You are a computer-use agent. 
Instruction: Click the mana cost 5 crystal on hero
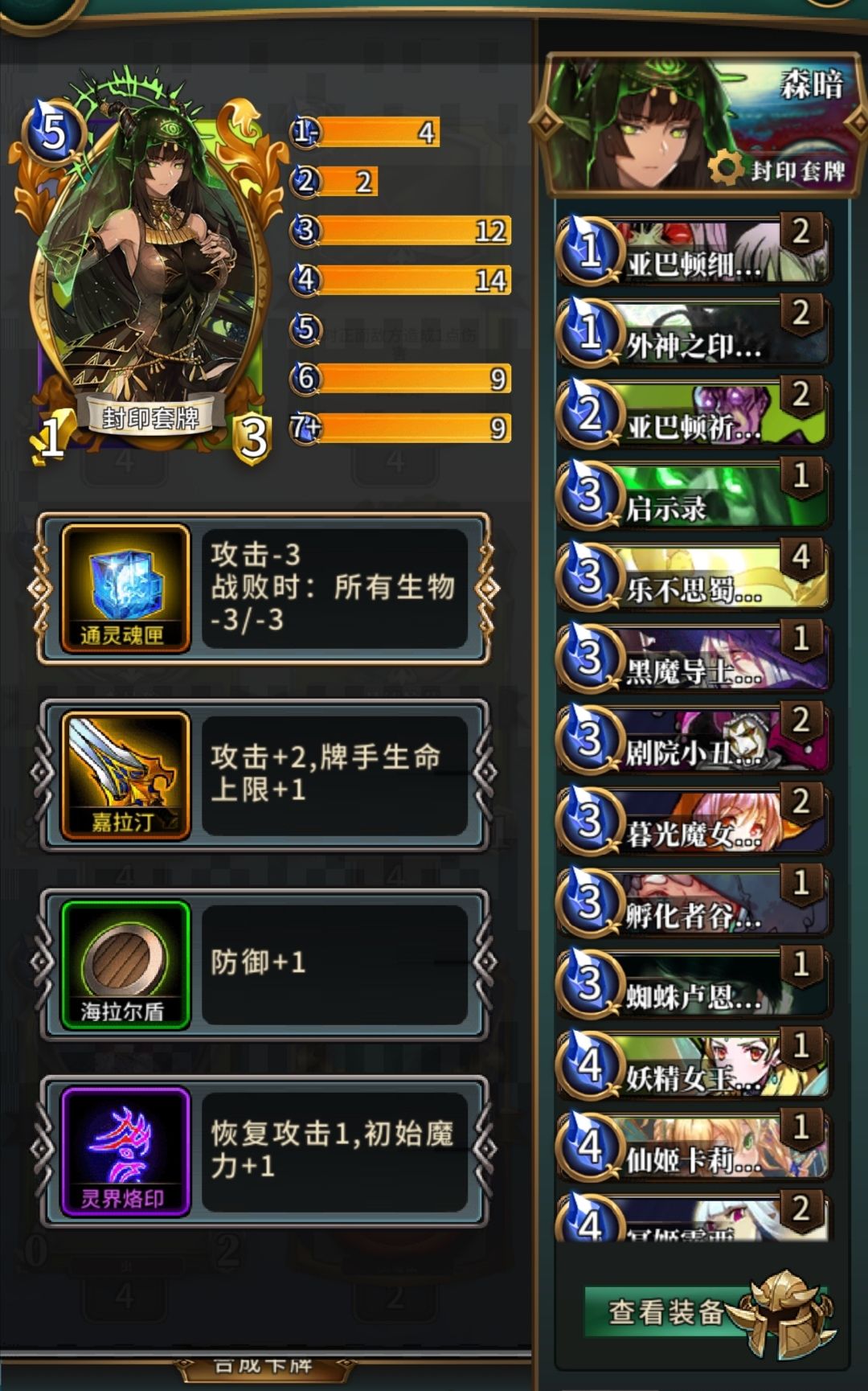point(55,131)
